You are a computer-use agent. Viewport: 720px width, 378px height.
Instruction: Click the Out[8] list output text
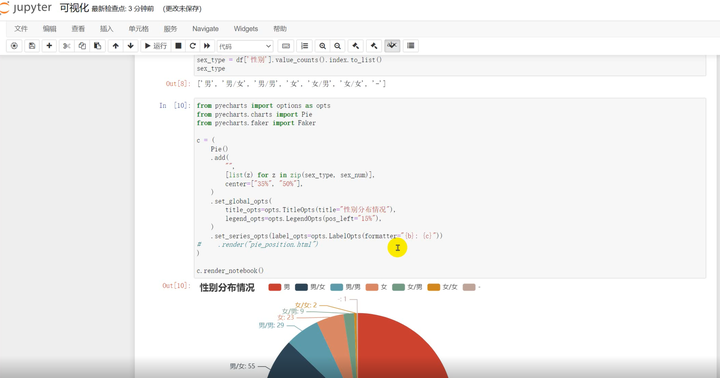[x=292, y=84]
